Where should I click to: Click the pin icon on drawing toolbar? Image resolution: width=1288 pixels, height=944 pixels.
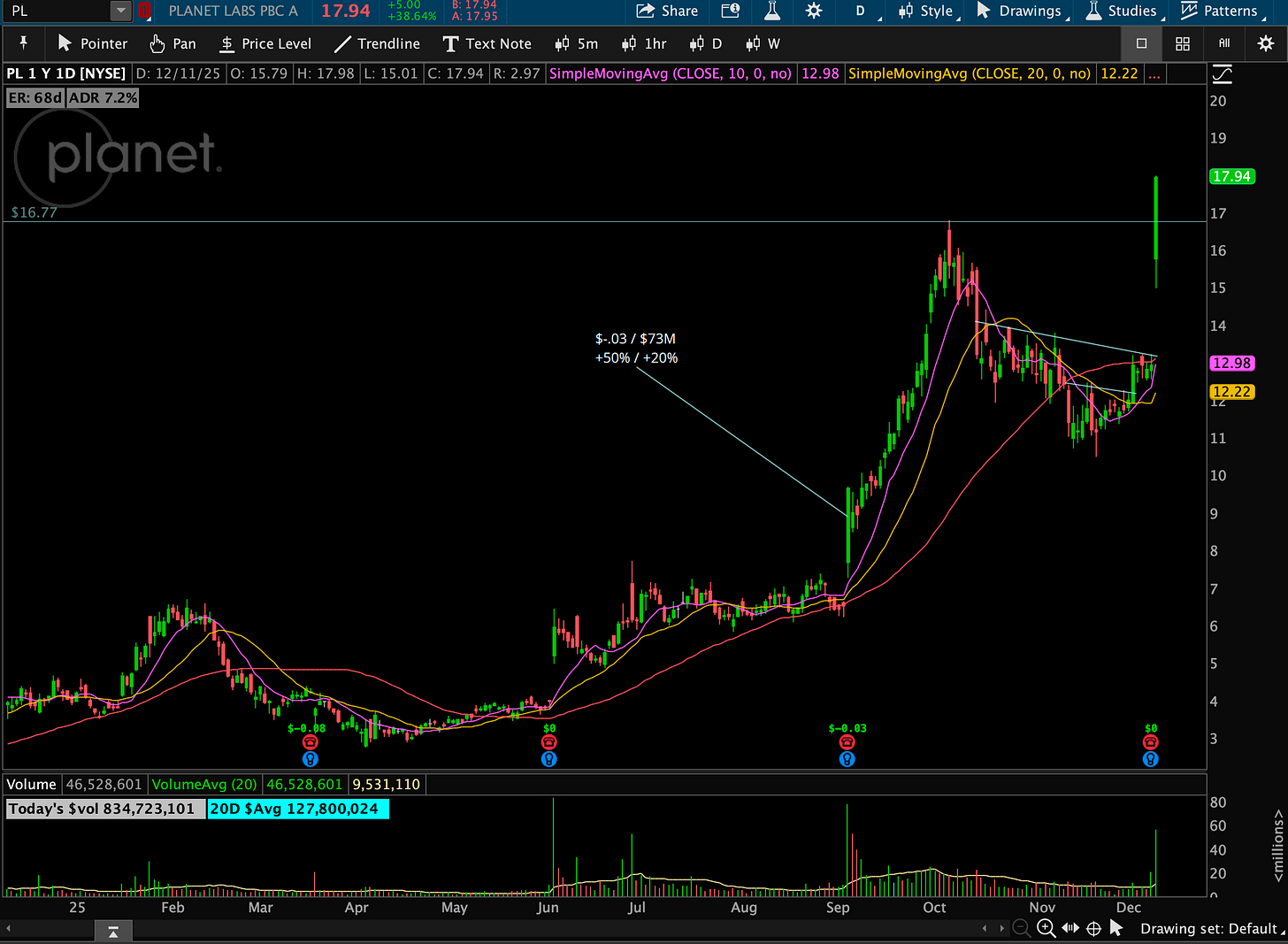pyautogui.click(x=23, y=43)
